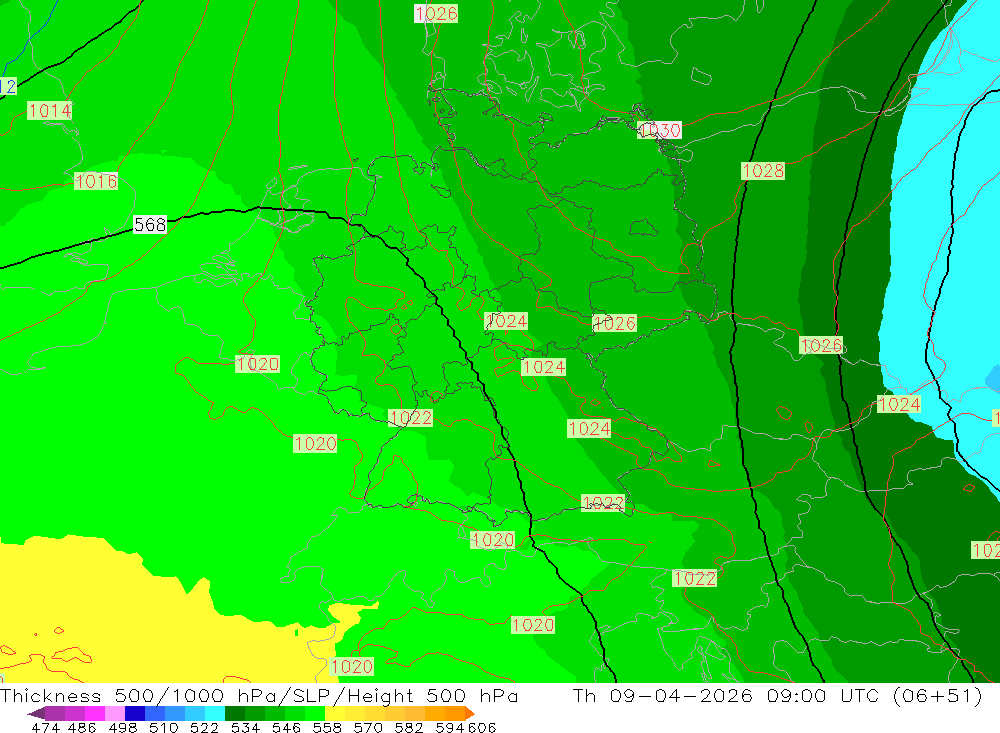The width and height of the screenshot is (1000, 733).
Task: Click legend value 606
Action: point(482,728)
